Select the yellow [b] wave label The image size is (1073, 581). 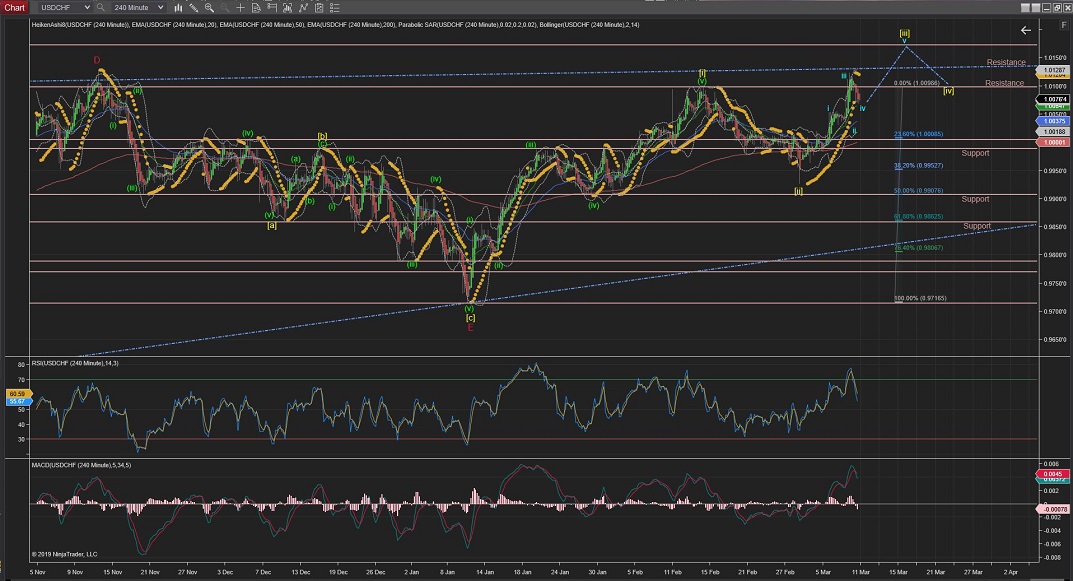tap(322, 136)
